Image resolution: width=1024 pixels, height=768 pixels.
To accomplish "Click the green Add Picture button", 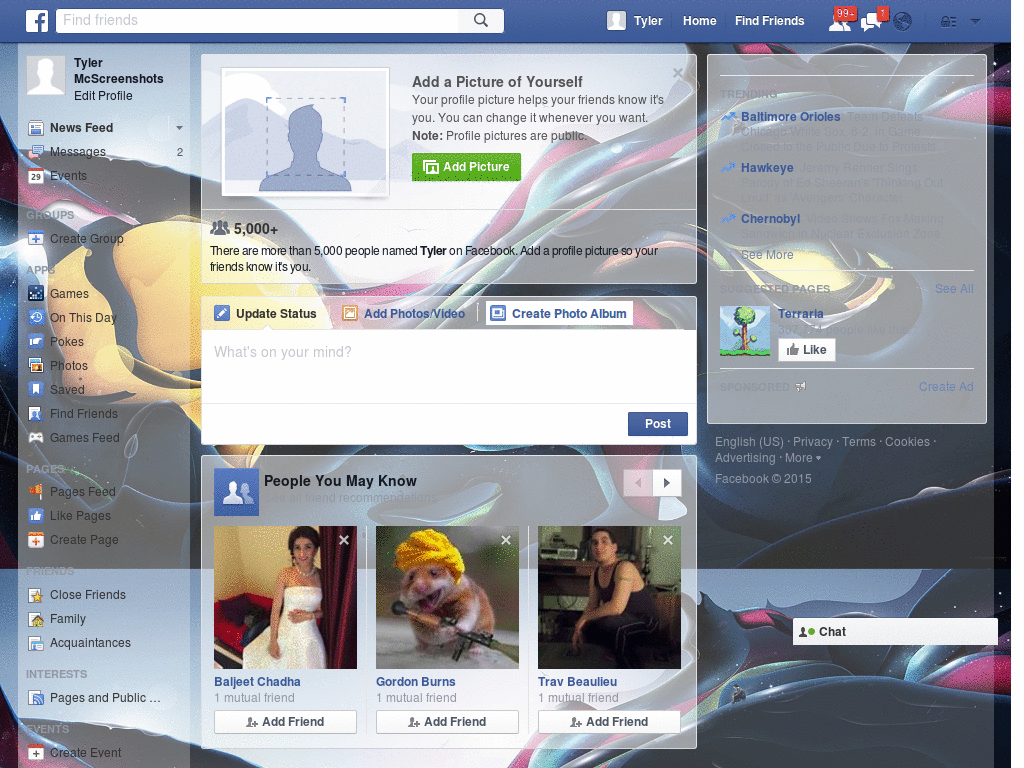I will pyautogui.click(x=466, y=167).
